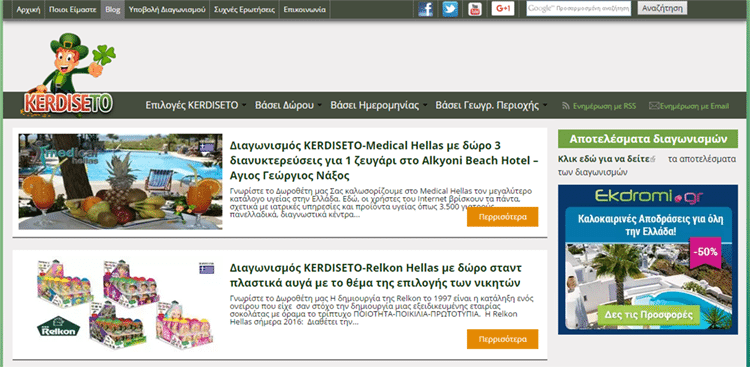Open the Επικοινωνία page
The width and height of the screenshot is (750, 367).
305,10
